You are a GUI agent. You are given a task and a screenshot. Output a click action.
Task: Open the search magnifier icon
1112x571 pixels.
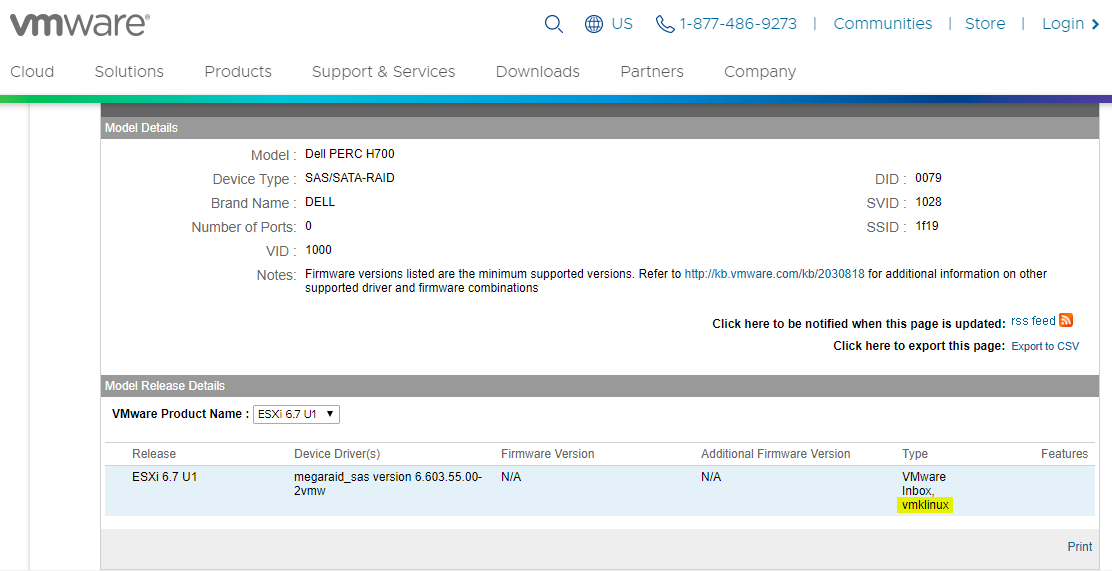click(553, 24)
